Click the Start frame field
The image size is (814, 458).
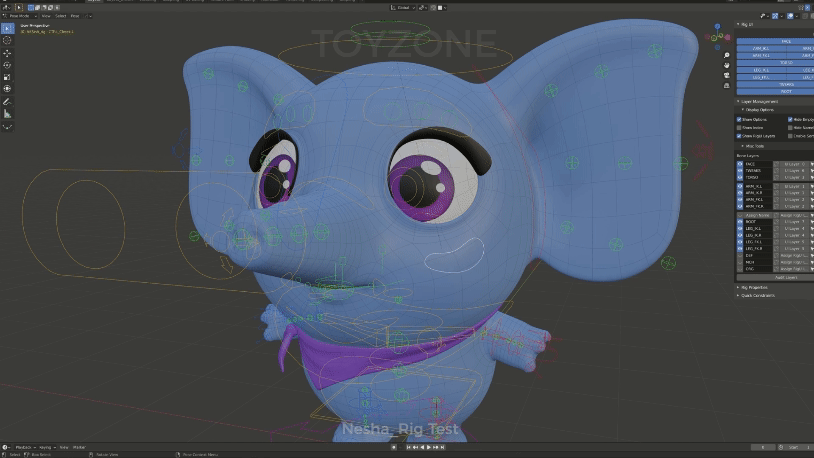pyautogui.click(x=799, y=447)
